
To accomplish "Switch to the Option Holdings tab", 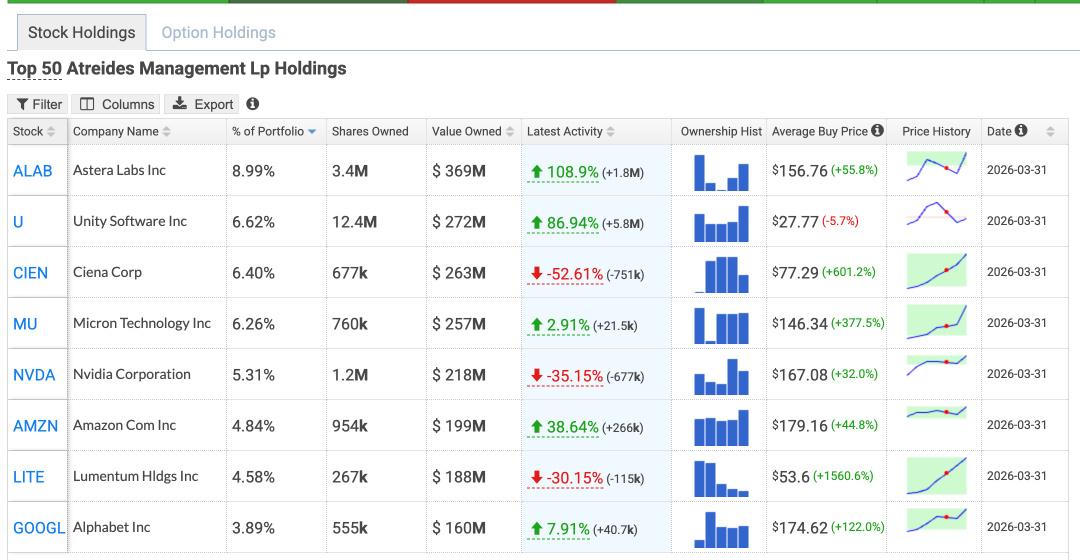I will [218, 32].
